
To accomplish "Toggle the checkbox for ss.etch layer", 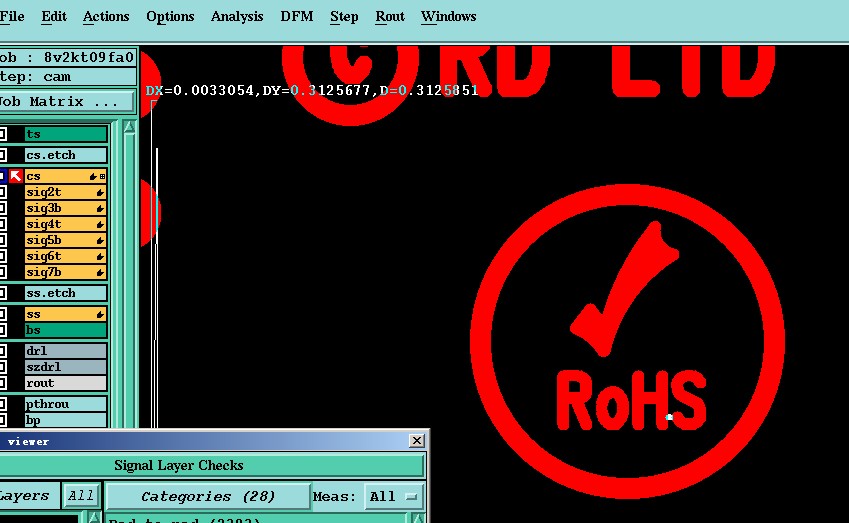I will [3, 293].
